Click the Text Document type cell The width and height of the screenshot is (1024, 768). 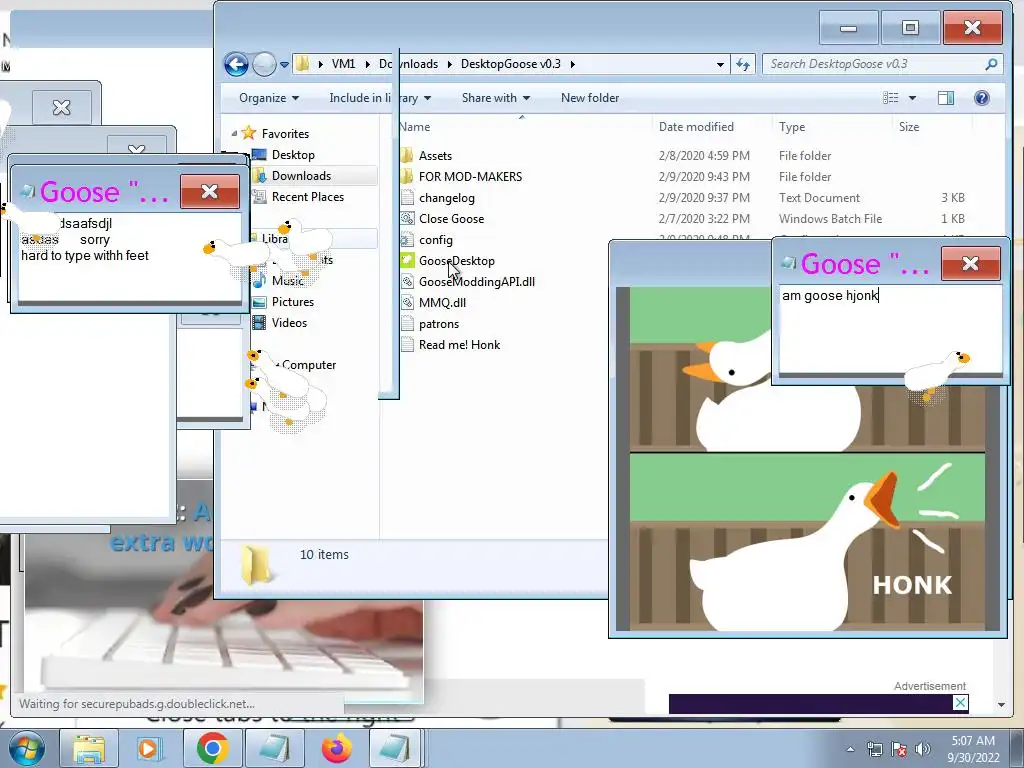point(819,197)
